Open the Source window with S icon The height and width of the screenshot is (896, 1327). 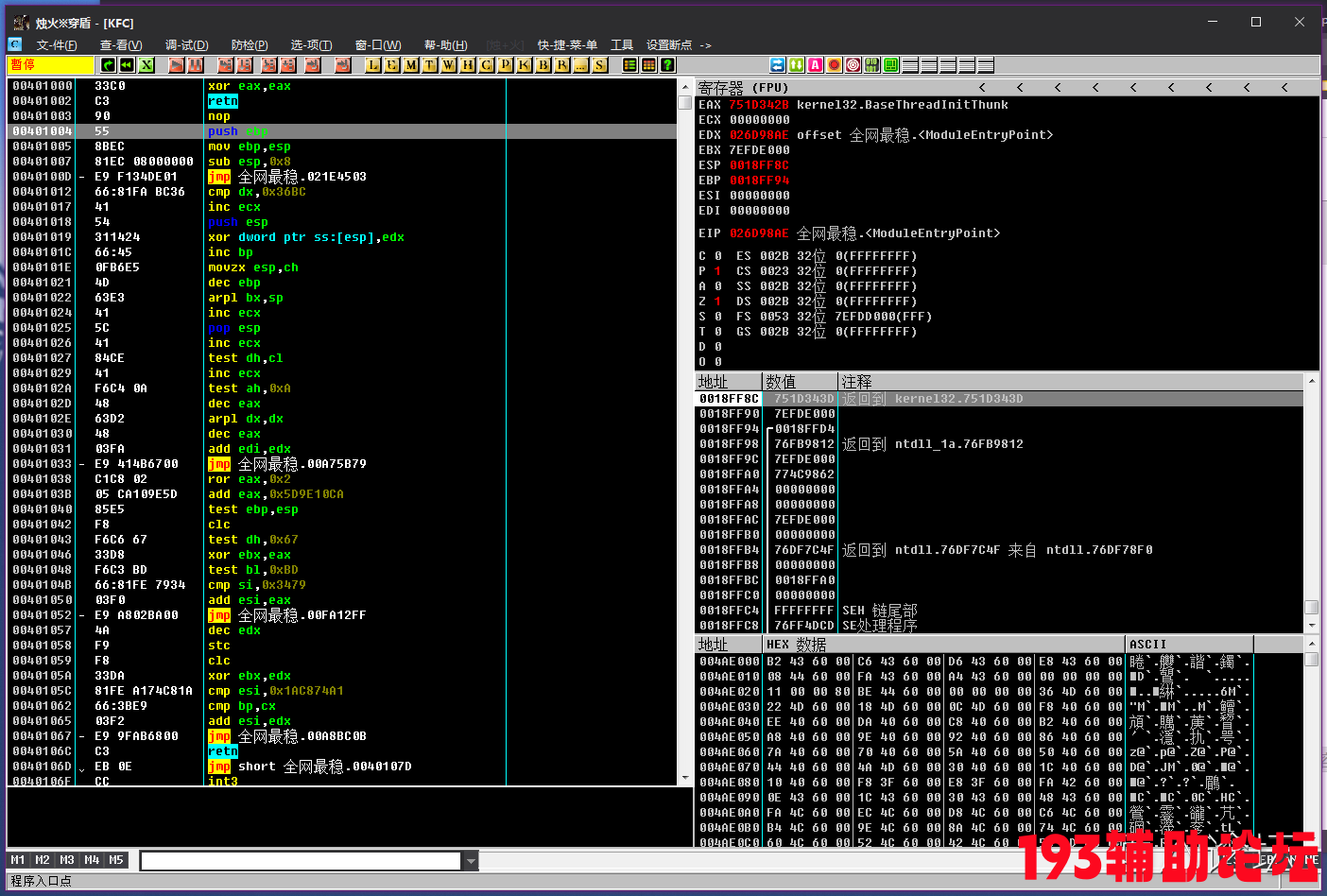tap(600, 65)
